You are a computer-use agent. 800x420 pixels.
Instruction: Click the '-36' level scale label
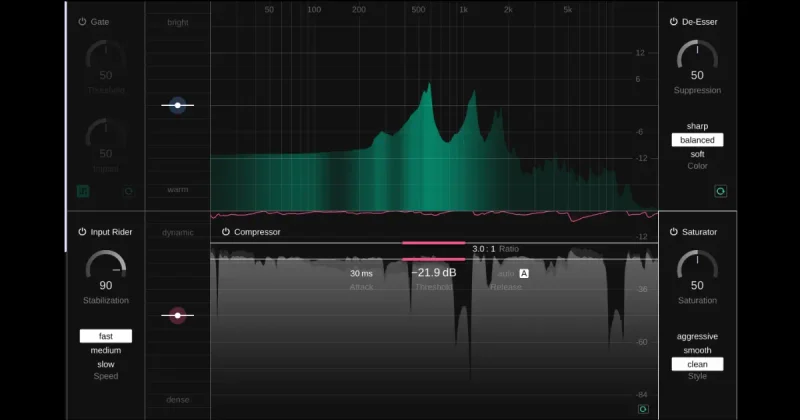641,289
